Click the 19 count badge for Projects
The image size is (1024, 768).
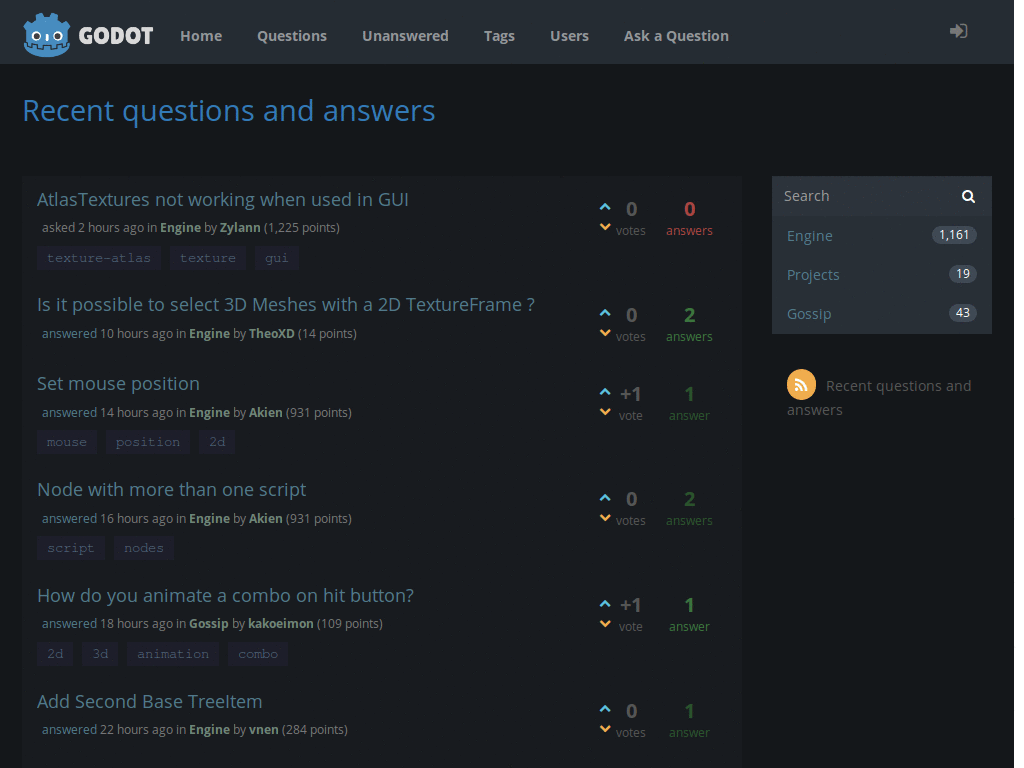(x=963, y=274)
